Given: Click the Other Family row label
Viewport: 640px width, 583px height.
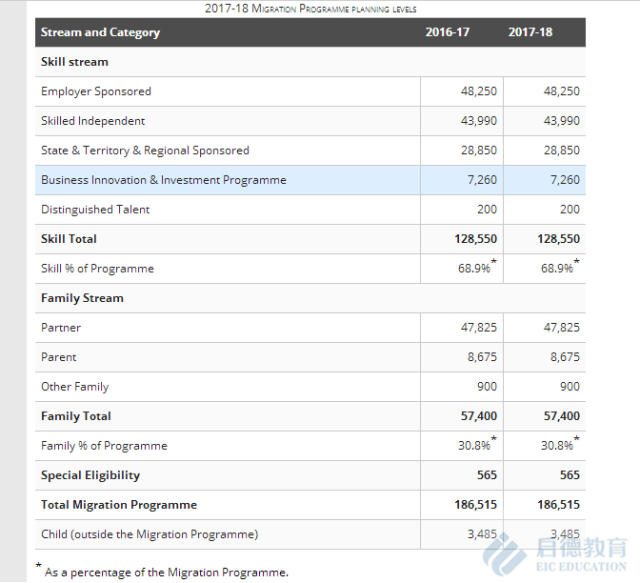Looking at the screenshot, I should [76, 386].
